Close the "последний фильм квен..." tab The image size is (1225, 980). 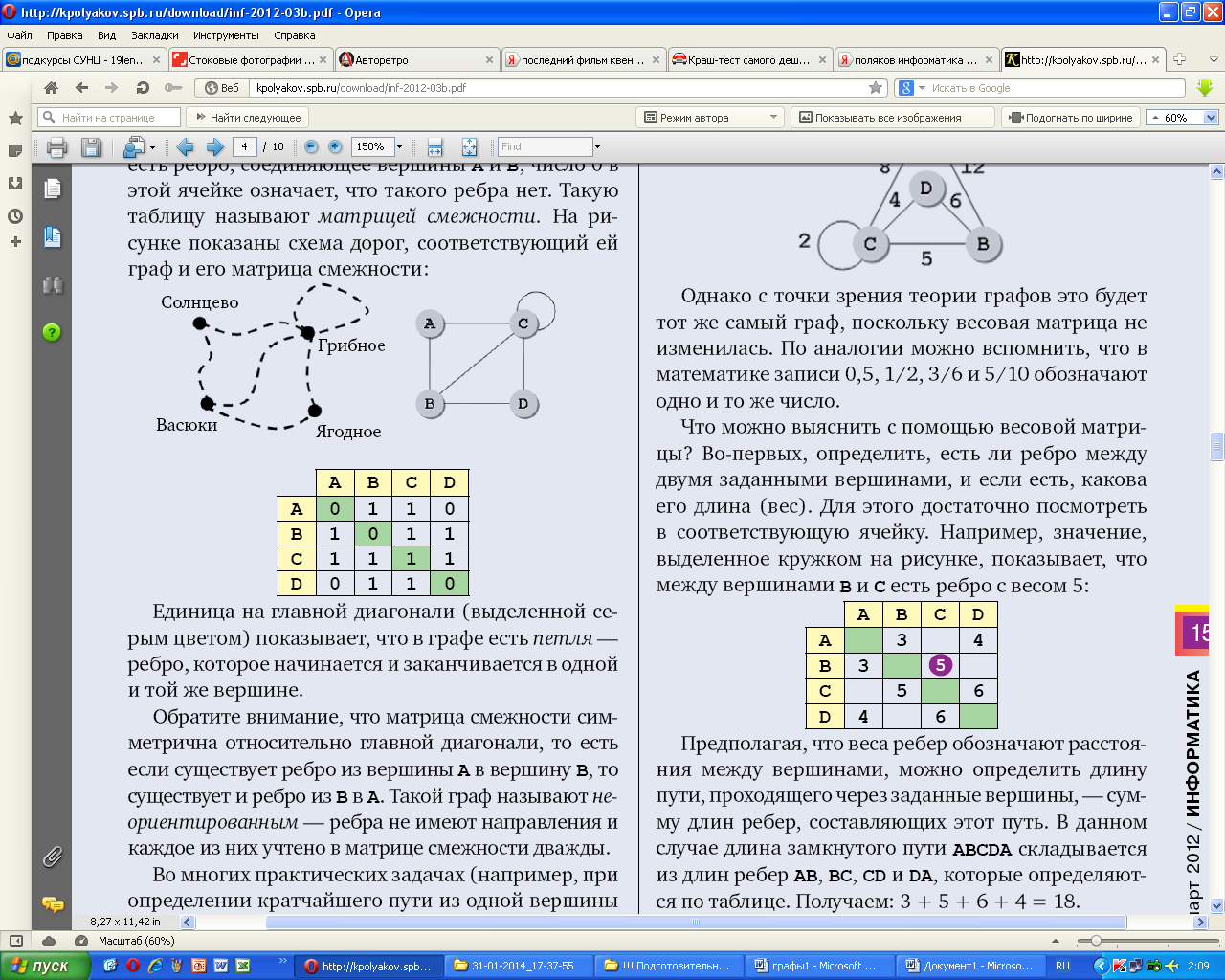point(656,59)
